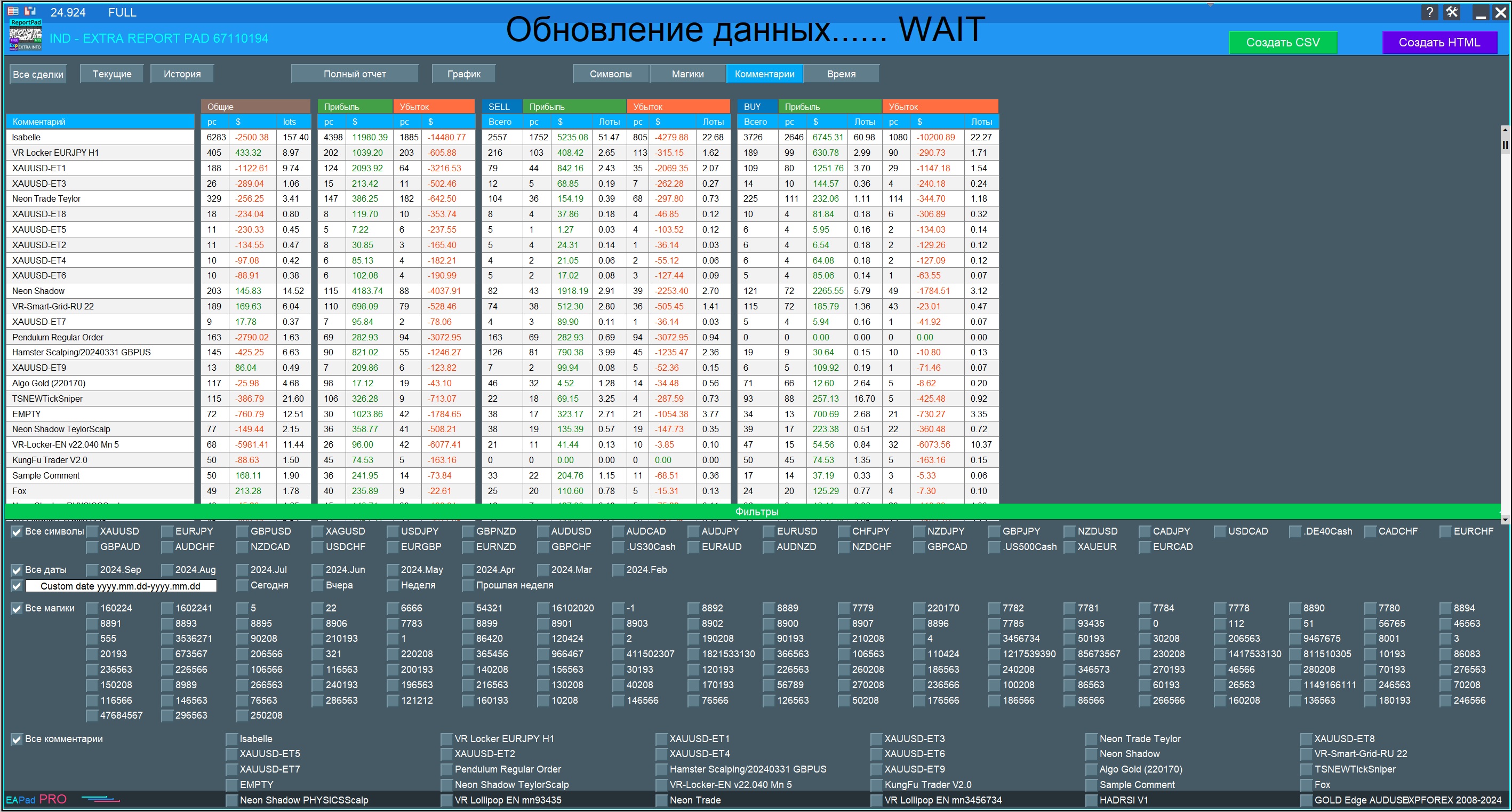Close the Extra Report Pad window
This screenshot has width=1512, height=812.
[1500, 12]
